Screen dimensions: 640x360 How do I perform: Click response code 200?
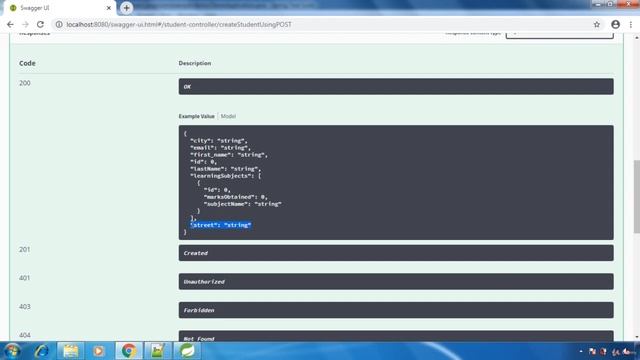(24, 83)
